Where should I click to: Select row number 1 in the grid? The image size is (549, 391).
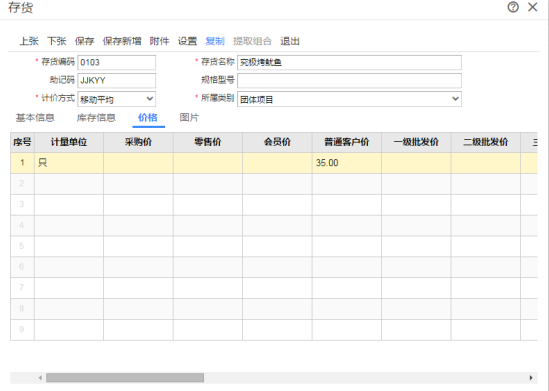click(22, 163)
